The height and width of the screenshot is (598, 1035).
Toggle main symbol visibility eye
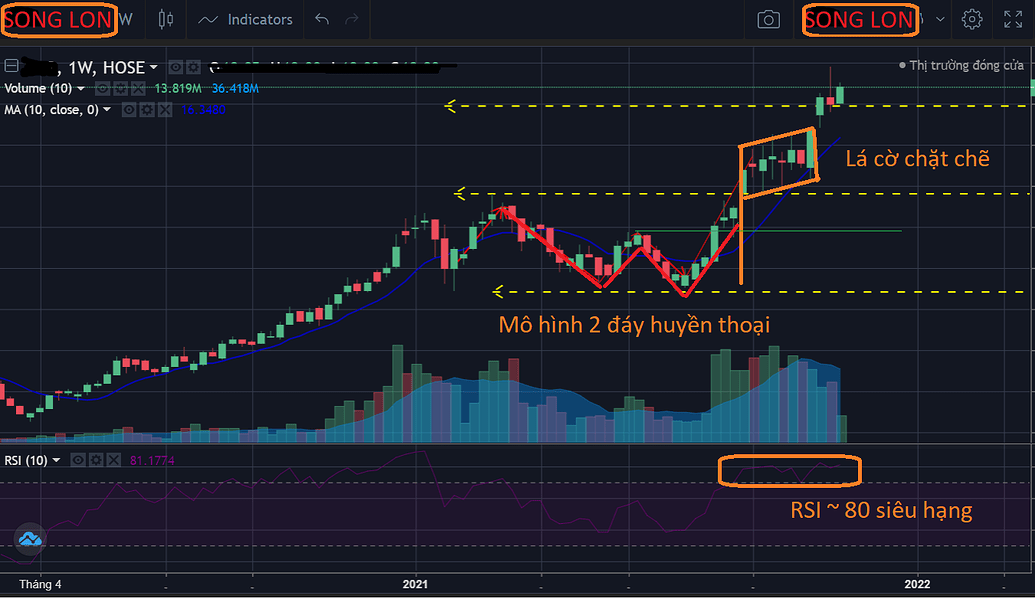point(176,67)
